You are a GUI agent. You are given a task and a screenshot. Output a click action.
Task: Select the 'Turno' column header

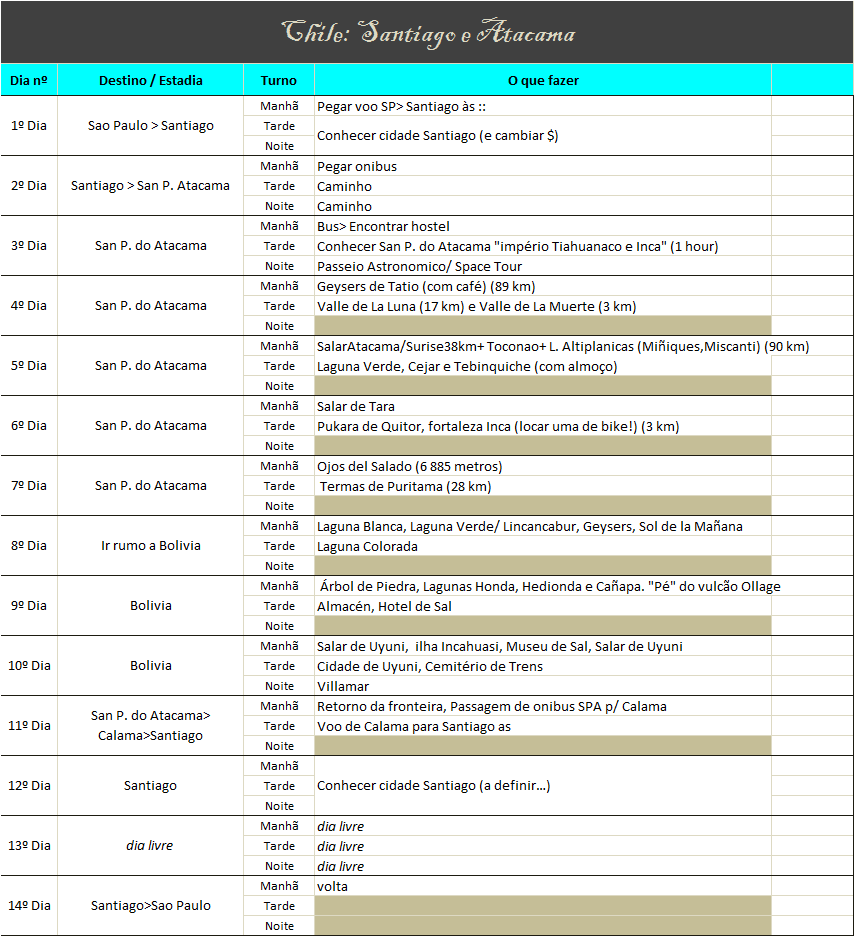coord(279,81)
